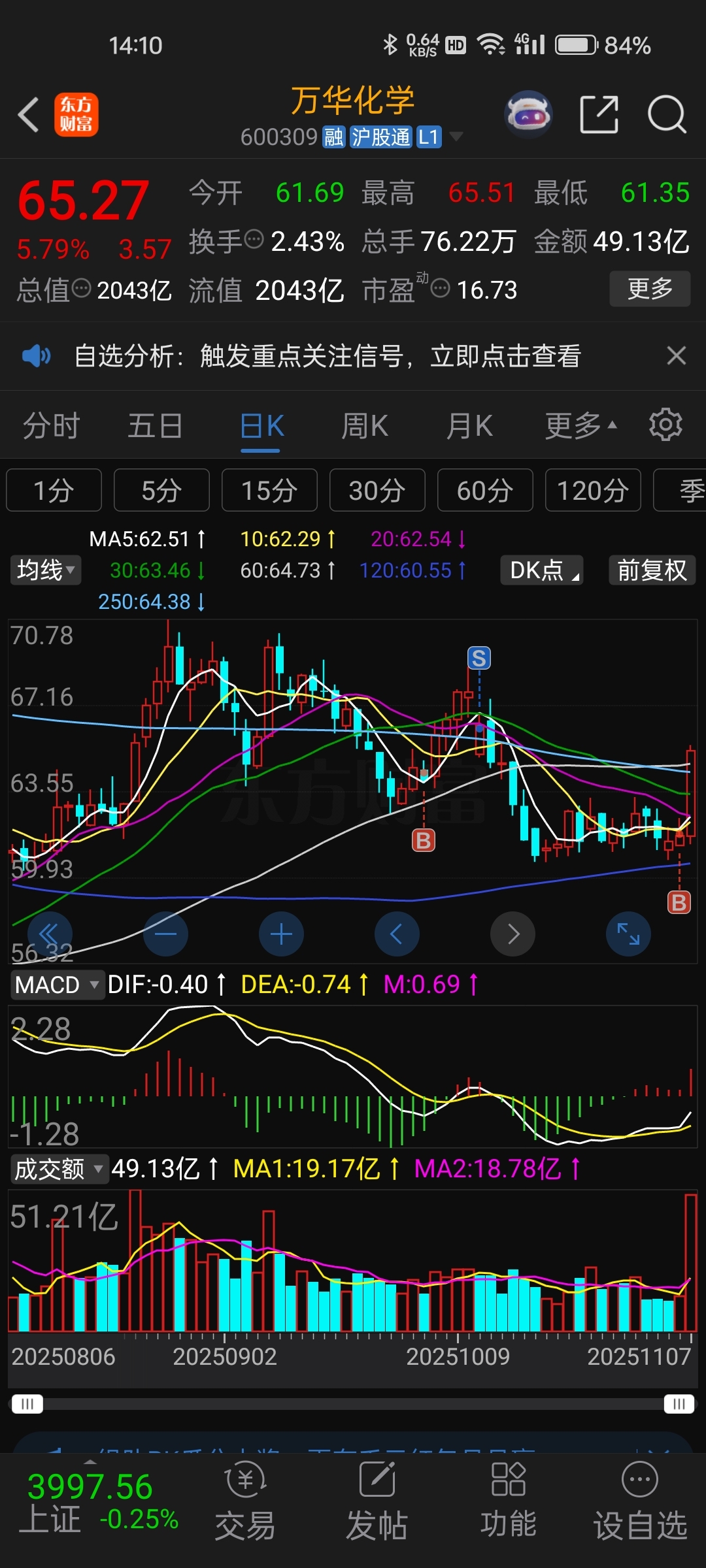Expand stock code 600309 dropdown arrow
The height and width of the screenshot is (1568, 706).
point(456,137)
